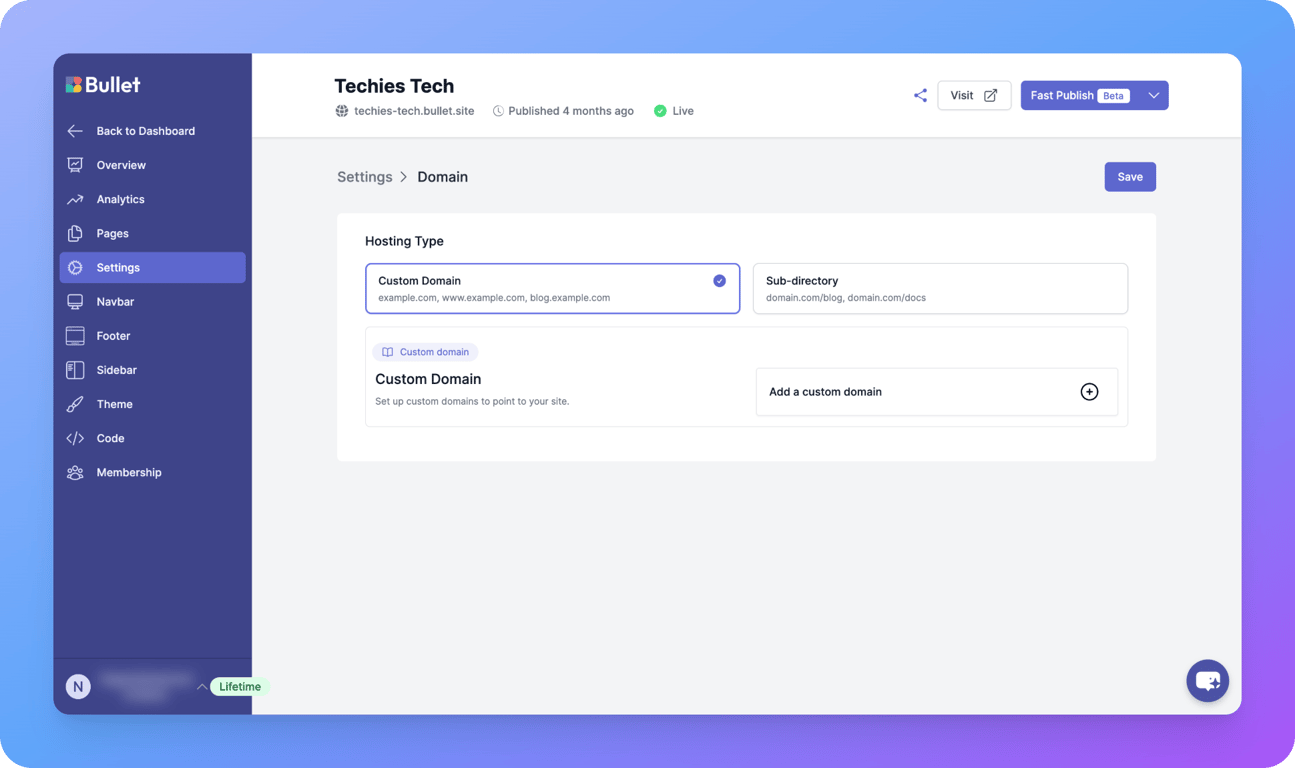Click the Settings breadcrumb link
1295x768 pixels.
[x=364, y=176]
